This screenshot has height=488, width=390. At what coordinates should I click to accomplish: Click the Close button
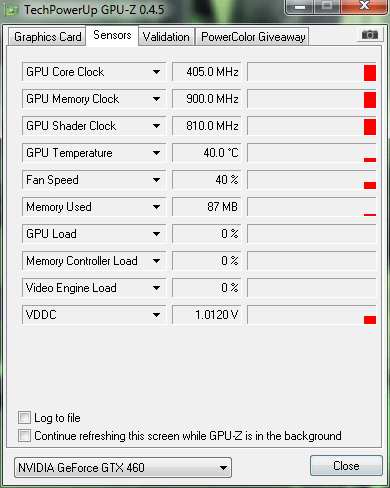click(346, 466)
